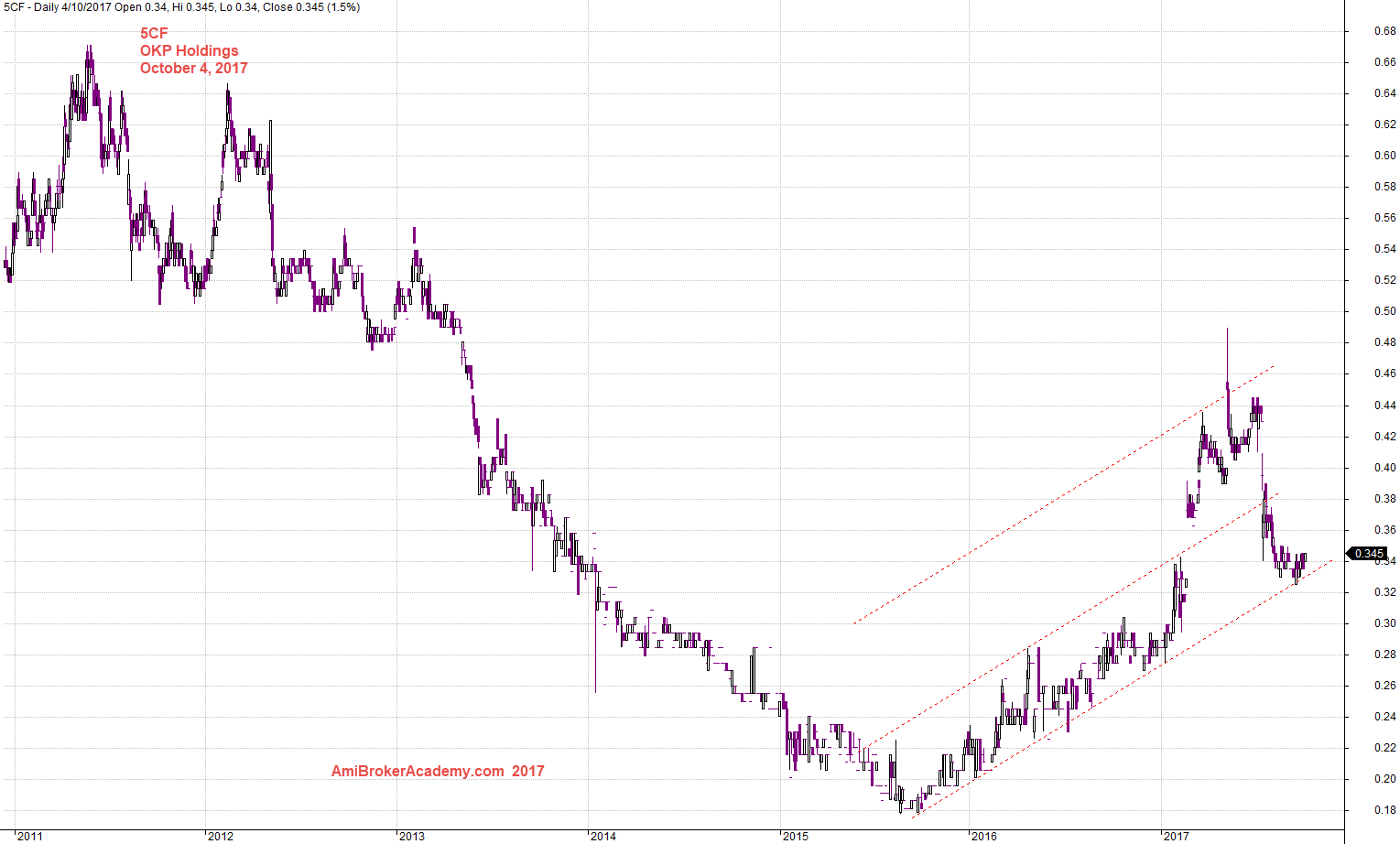Click the 0.60 price axis label

click(1385, 156)
